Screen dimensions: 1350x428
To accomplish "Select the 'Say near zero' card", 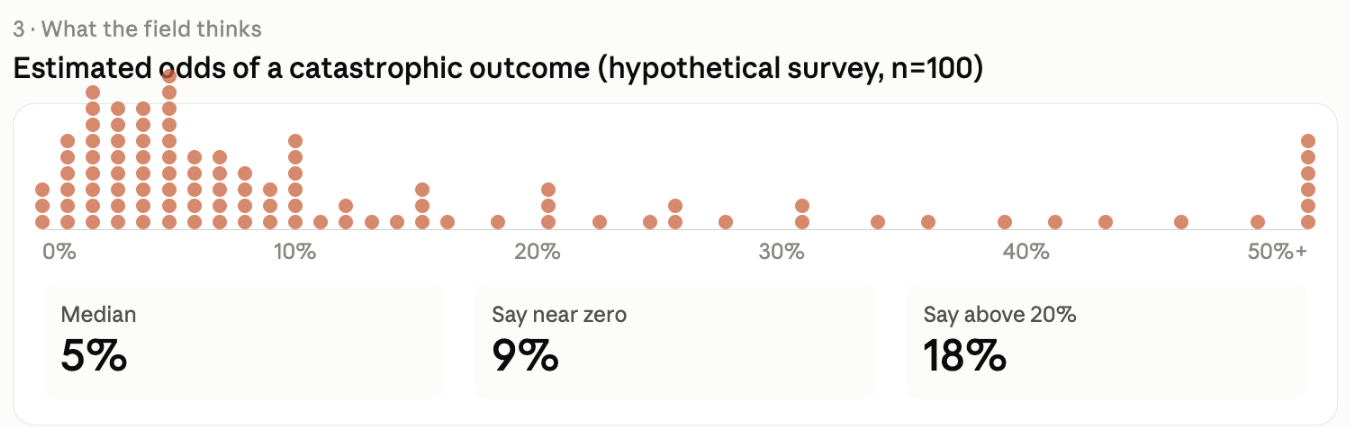I will pos(675,341).
